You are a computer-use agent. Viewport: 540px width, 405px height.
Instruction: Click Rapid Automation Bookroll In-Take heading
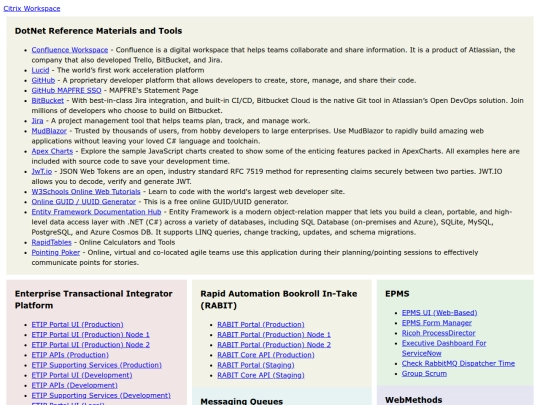click(279, 300)
